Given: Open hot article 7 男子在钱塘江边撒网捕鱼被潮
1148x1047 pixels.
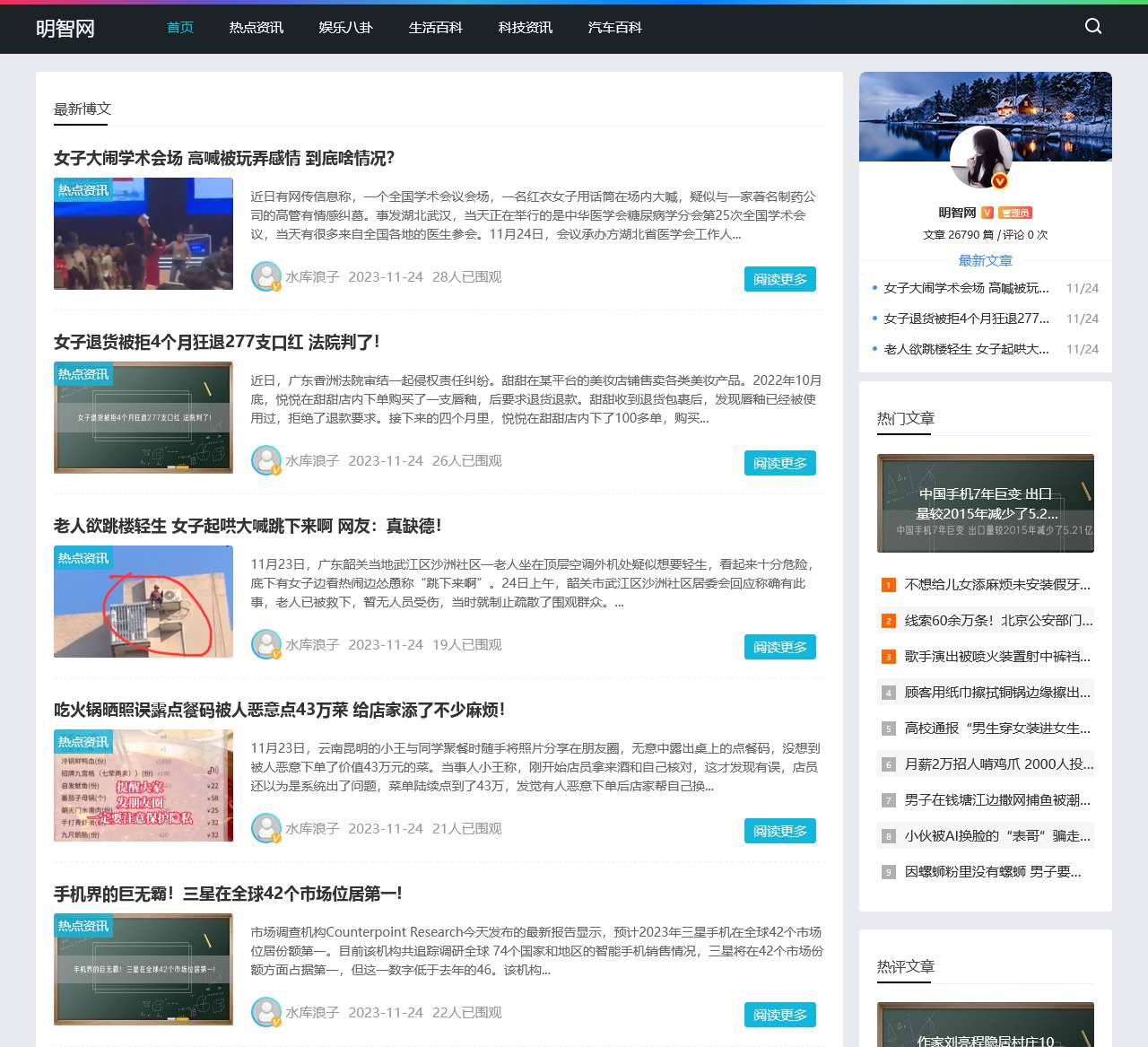Looking at the screenshot, I should tap(997, 800).
